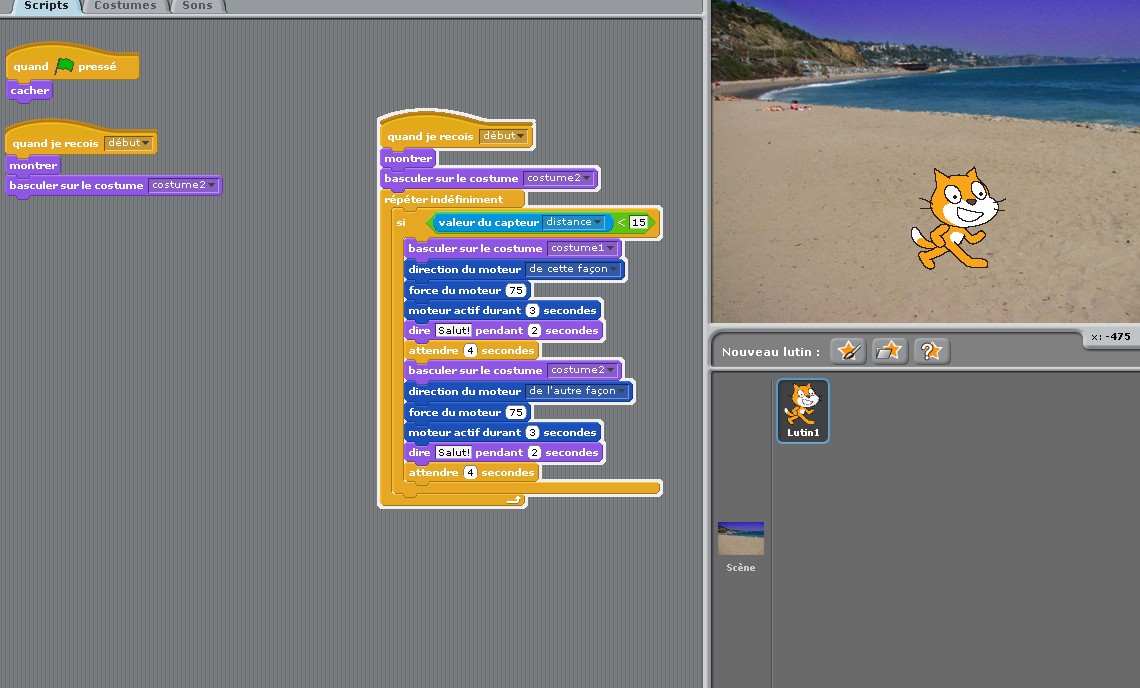Open the 'costume2' dropdown in the short script
Viewport: 1140px width, 688px height.
pos(183,185)
